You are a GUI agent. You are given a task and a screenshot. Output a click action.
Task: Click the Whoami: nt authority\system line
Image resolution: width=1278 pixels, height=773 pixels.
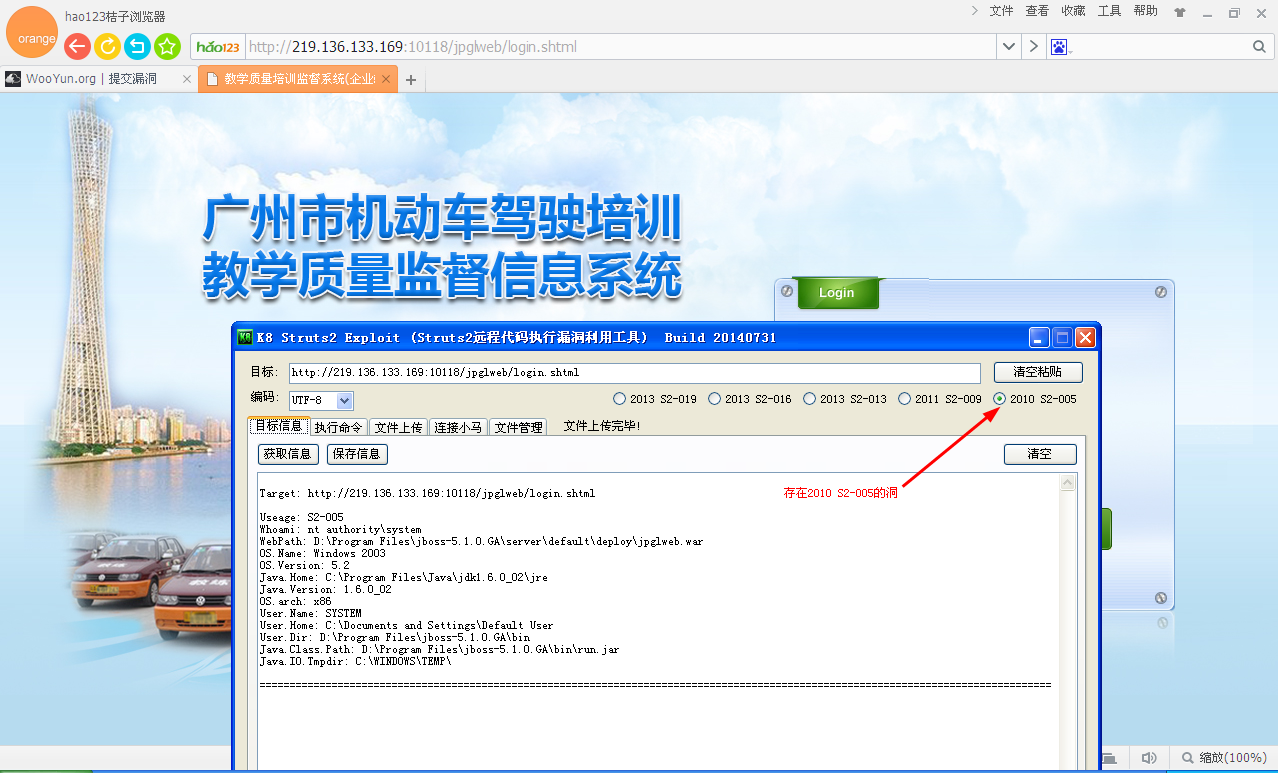point(340,529)
